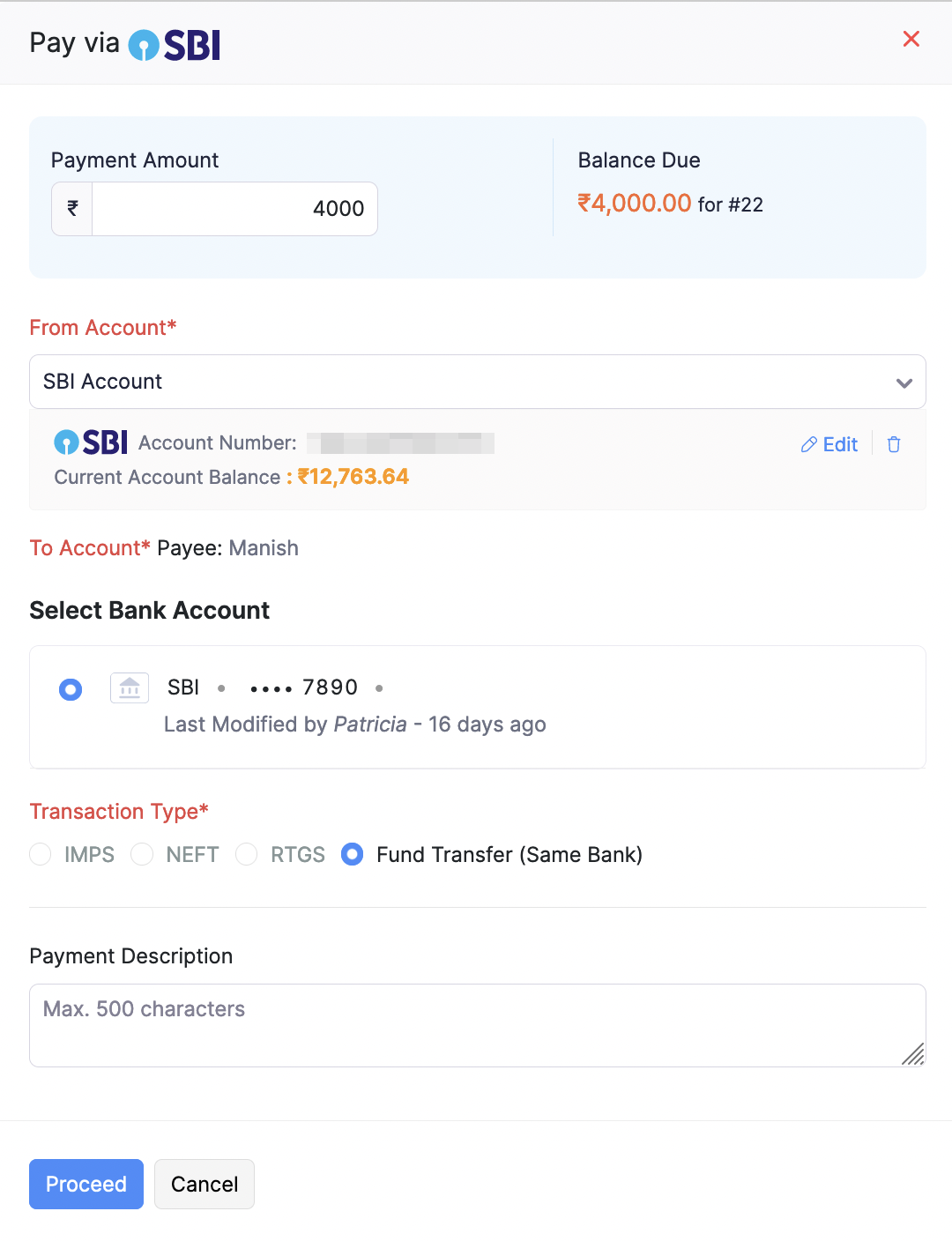Click the rupee symbol prefix
Viewport: 952px width, 1241px height.
coord(72,209)
